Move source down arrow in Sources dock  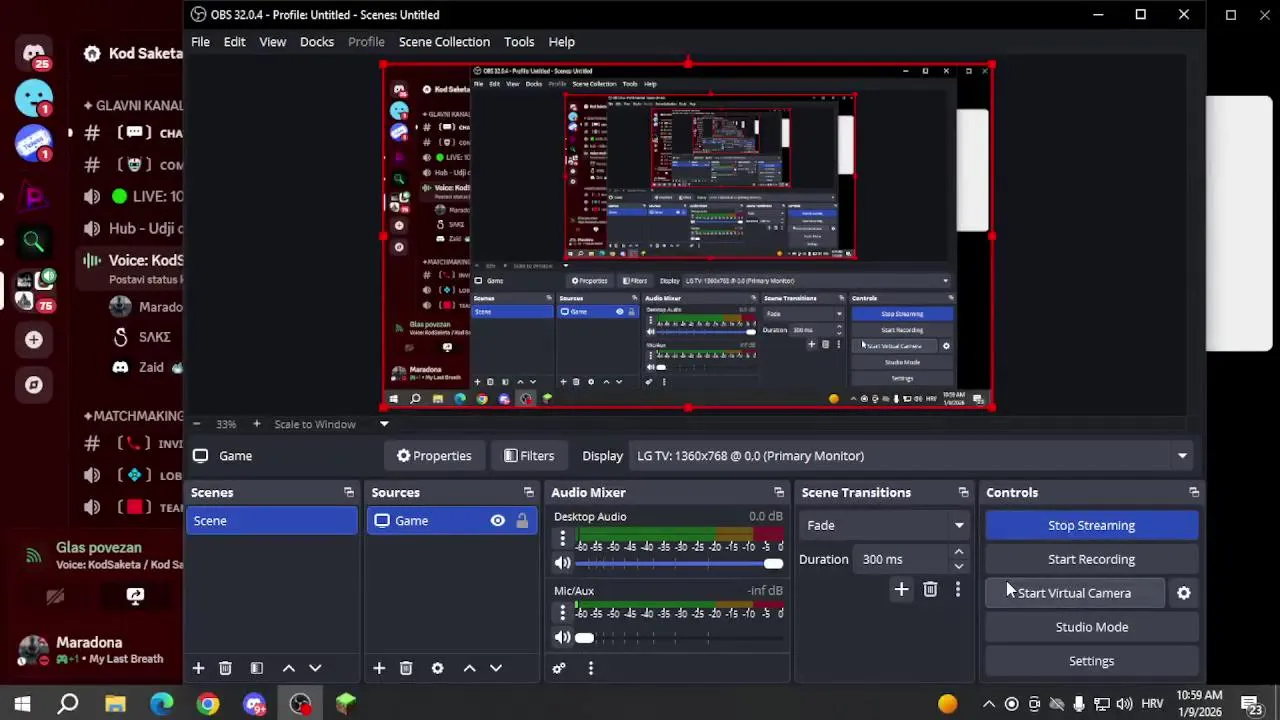click(496, 668)
